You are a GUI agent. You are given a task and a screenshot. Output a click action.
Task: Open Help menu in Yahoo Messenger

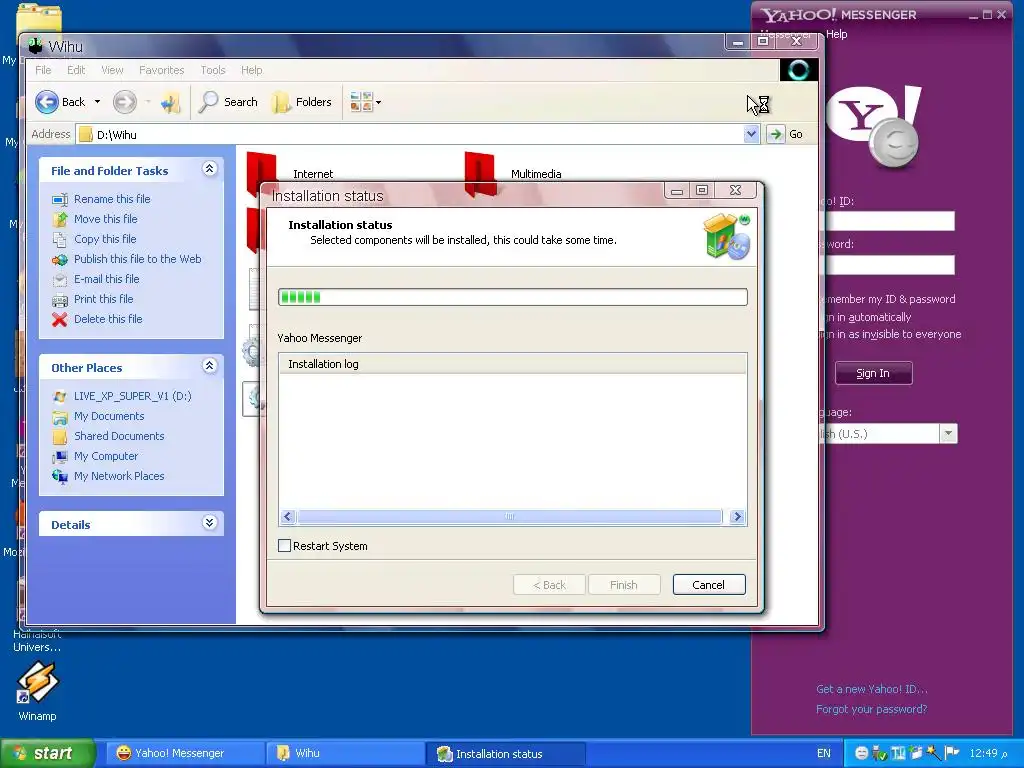pos(837,34)
